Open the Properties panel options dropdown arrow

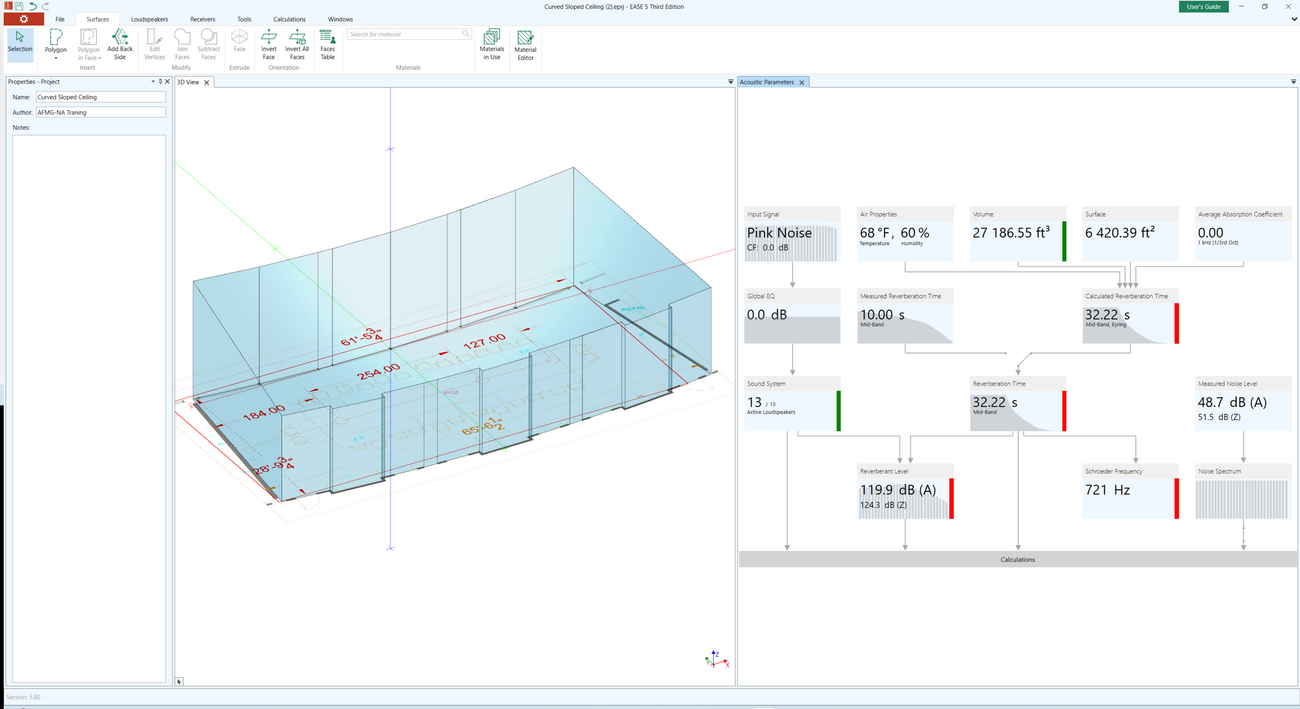point(153,82)
